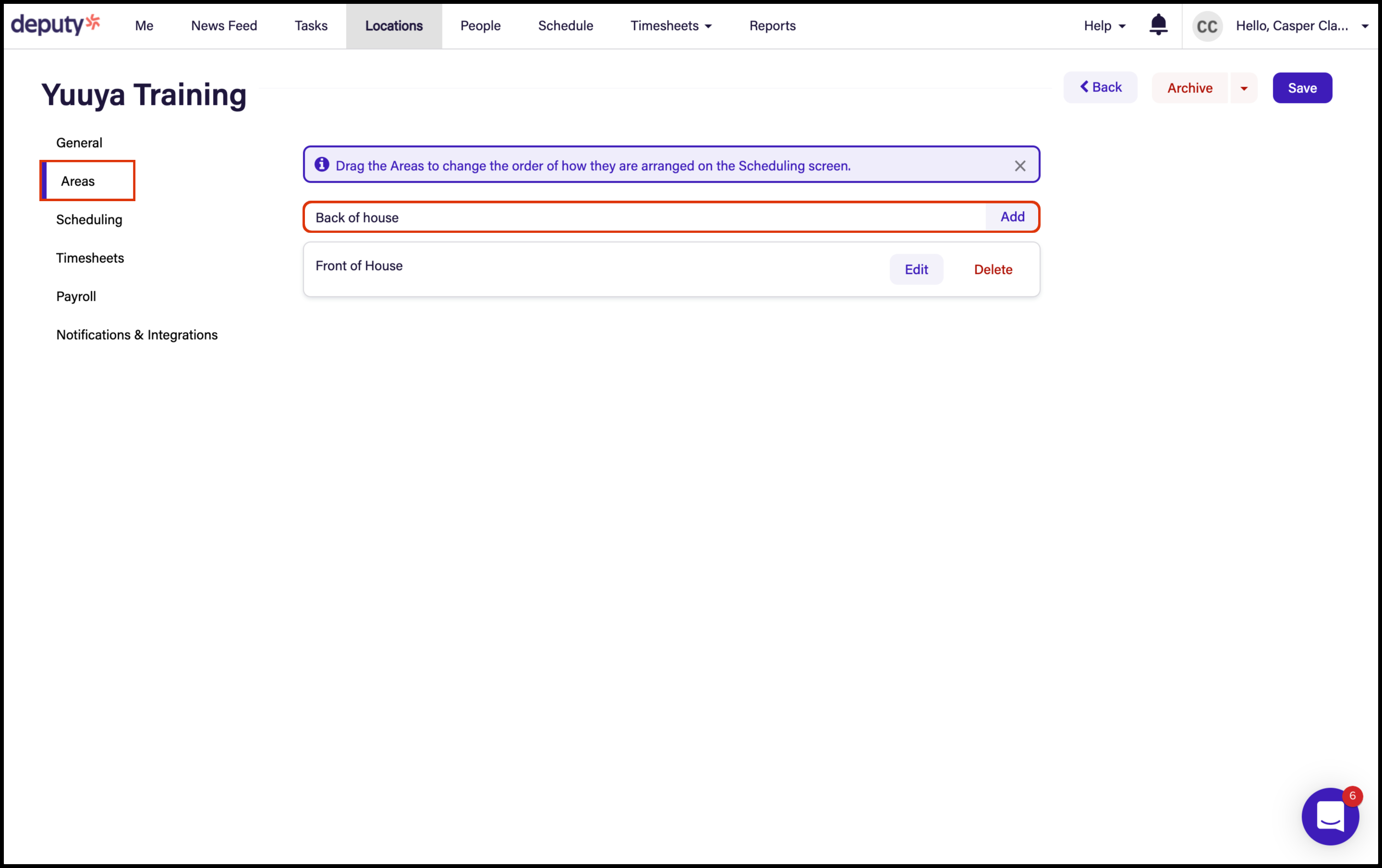Open Notifications & Integrations section
The image size is (1382, 868).
click(136, 335)
